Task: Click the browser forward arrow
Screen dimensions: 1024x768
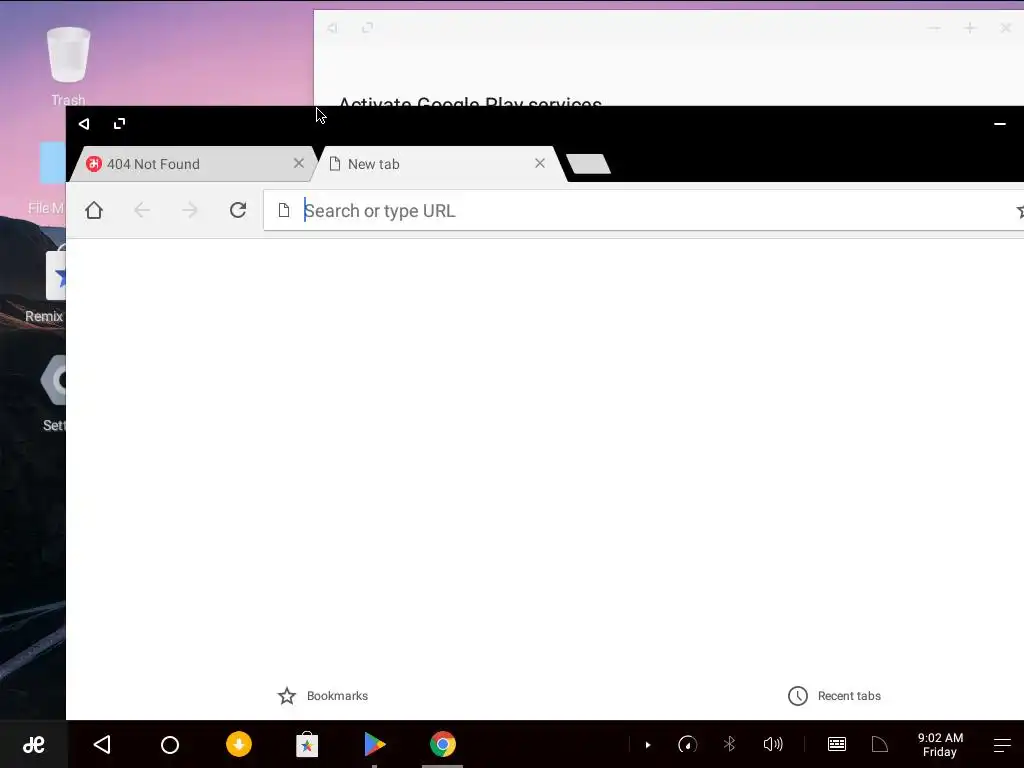Action: click(x=190, y=210)
